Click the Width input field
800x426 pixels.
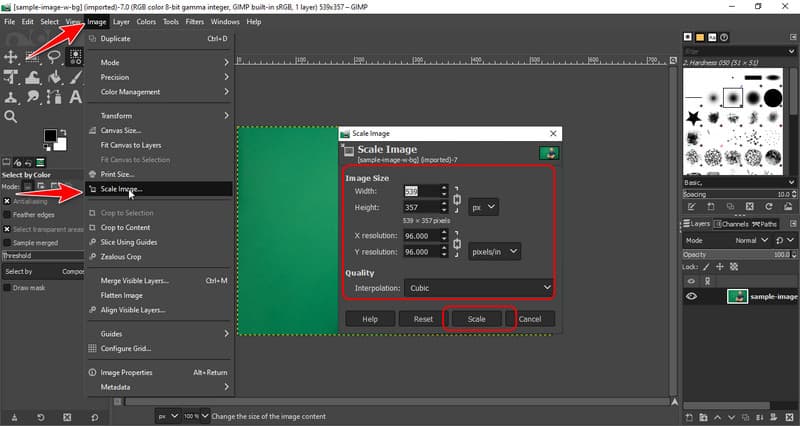pos(424,190)
